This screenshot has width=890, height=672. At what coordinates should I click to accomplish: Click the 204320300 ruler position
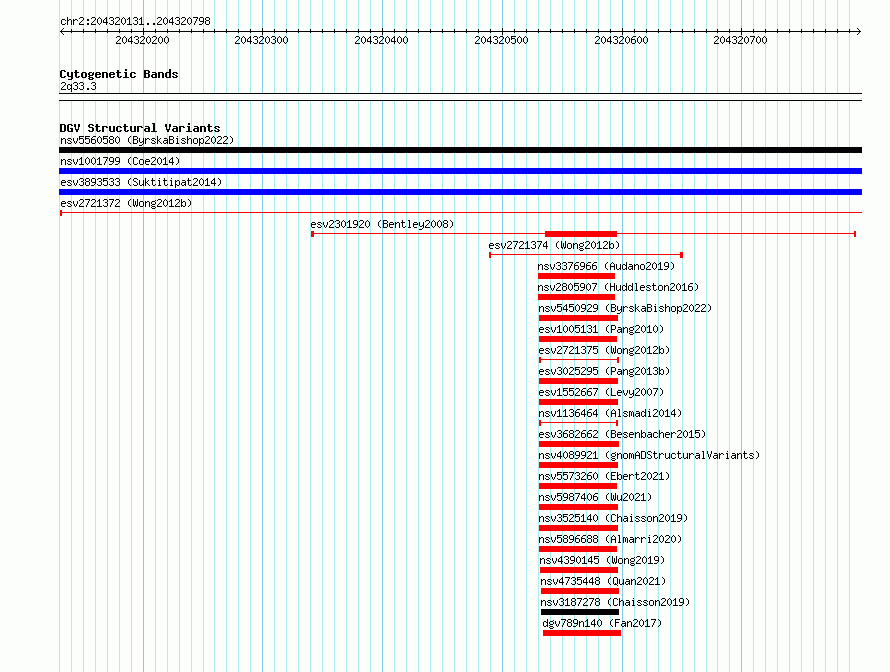(x=262, y=40)
